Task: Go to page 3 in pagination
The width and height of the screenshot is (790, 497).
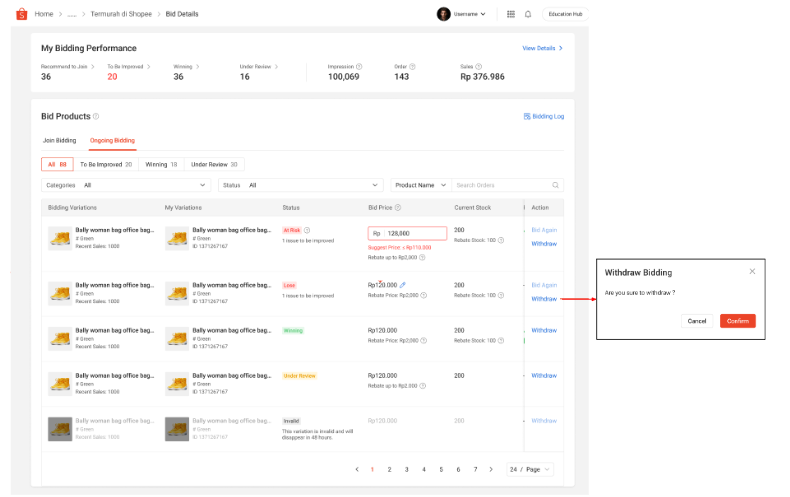Action: click(407, 469)
